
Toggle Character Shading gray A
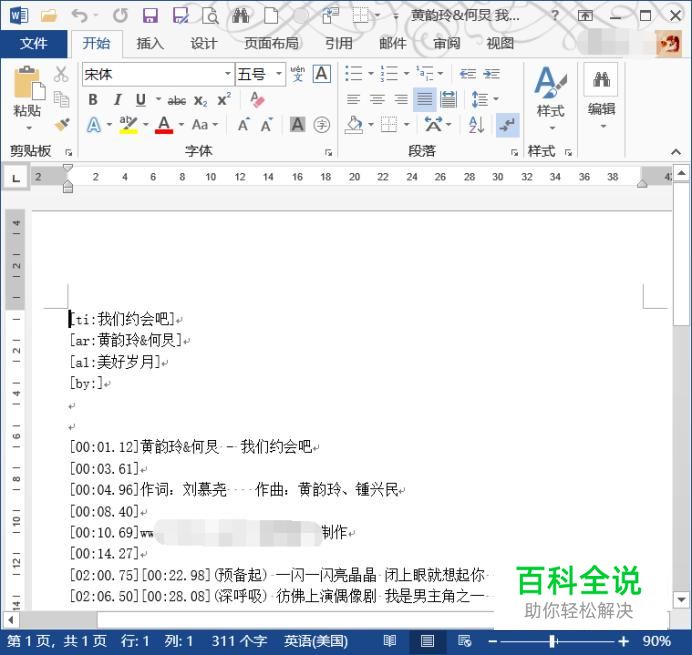point(297,125)
